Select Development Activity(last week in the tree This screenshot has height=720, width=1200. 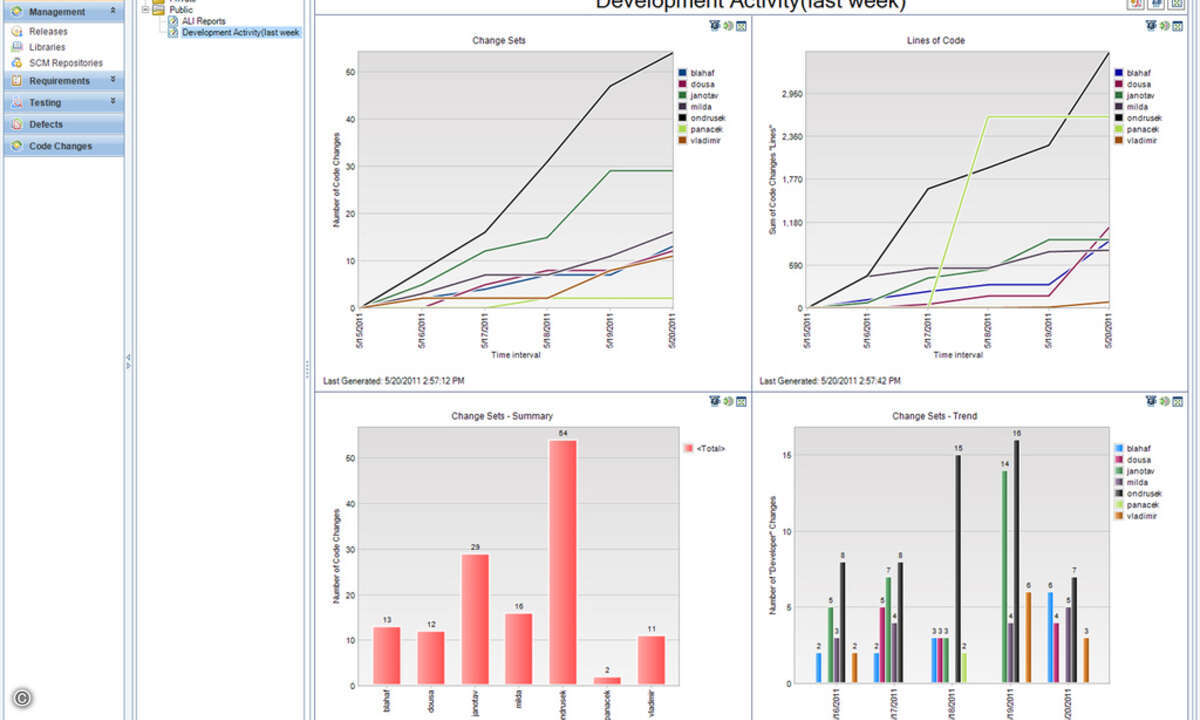(x=240, y=33)
